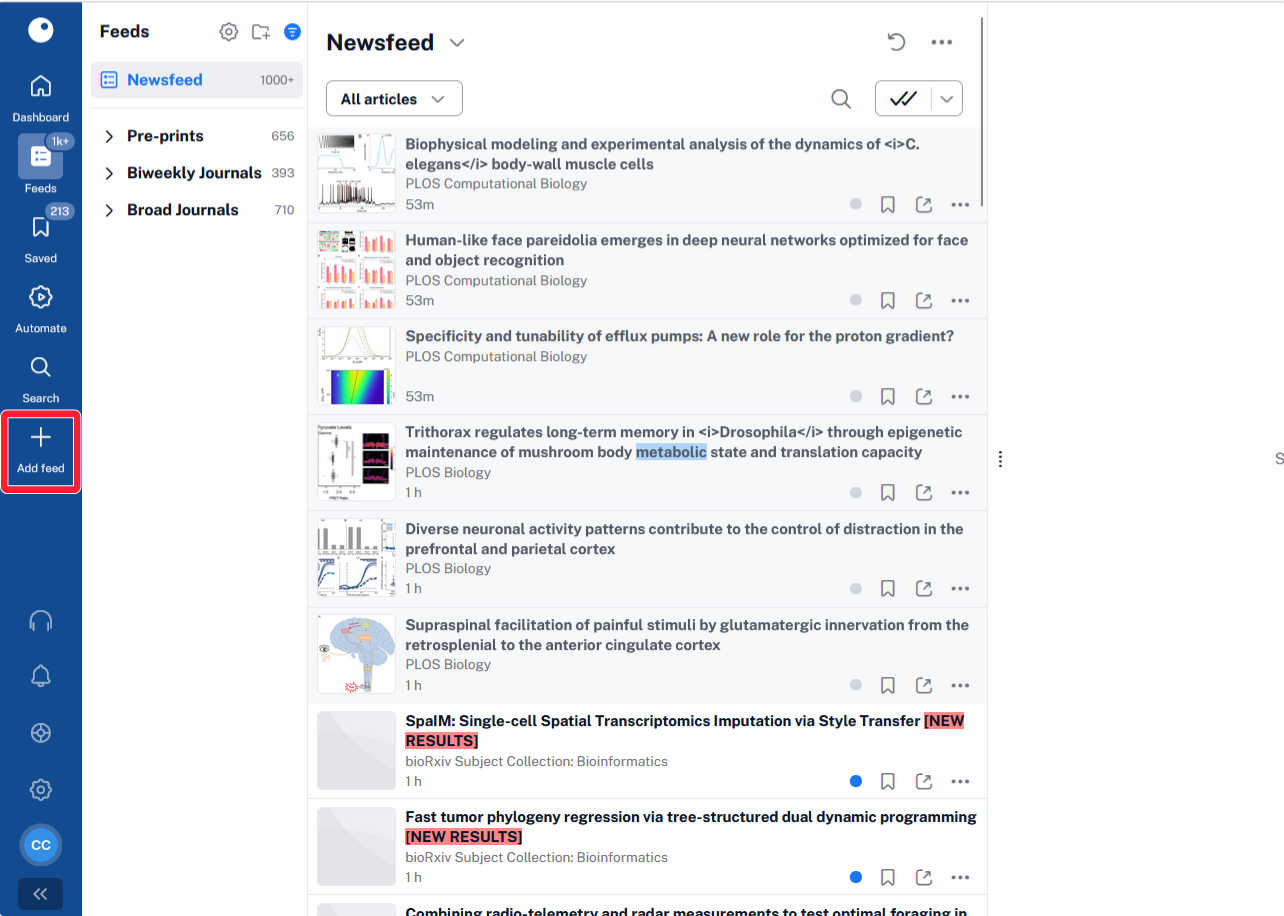Select Newsfeed in the Feeds list
This screenshot has width=1284, height=916.
coord(165,80)
